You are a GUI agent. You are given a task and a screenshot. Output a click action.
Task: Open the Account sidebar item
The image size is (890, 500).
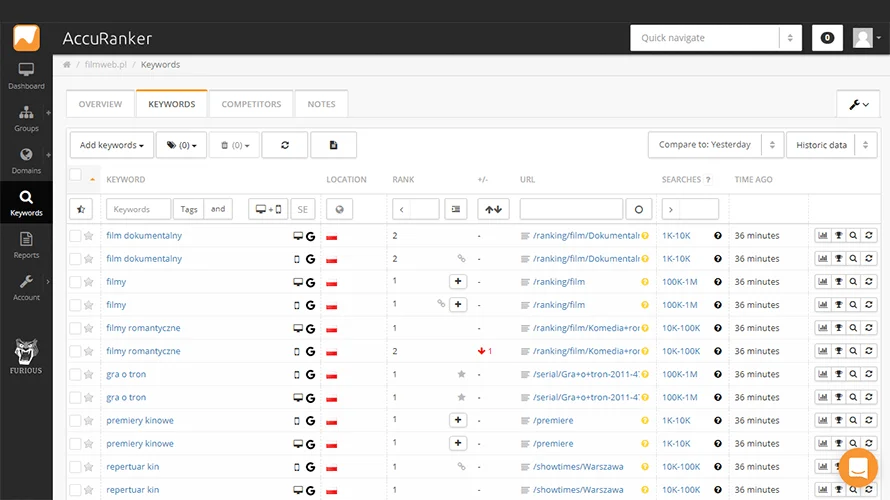tap(26, 288)
